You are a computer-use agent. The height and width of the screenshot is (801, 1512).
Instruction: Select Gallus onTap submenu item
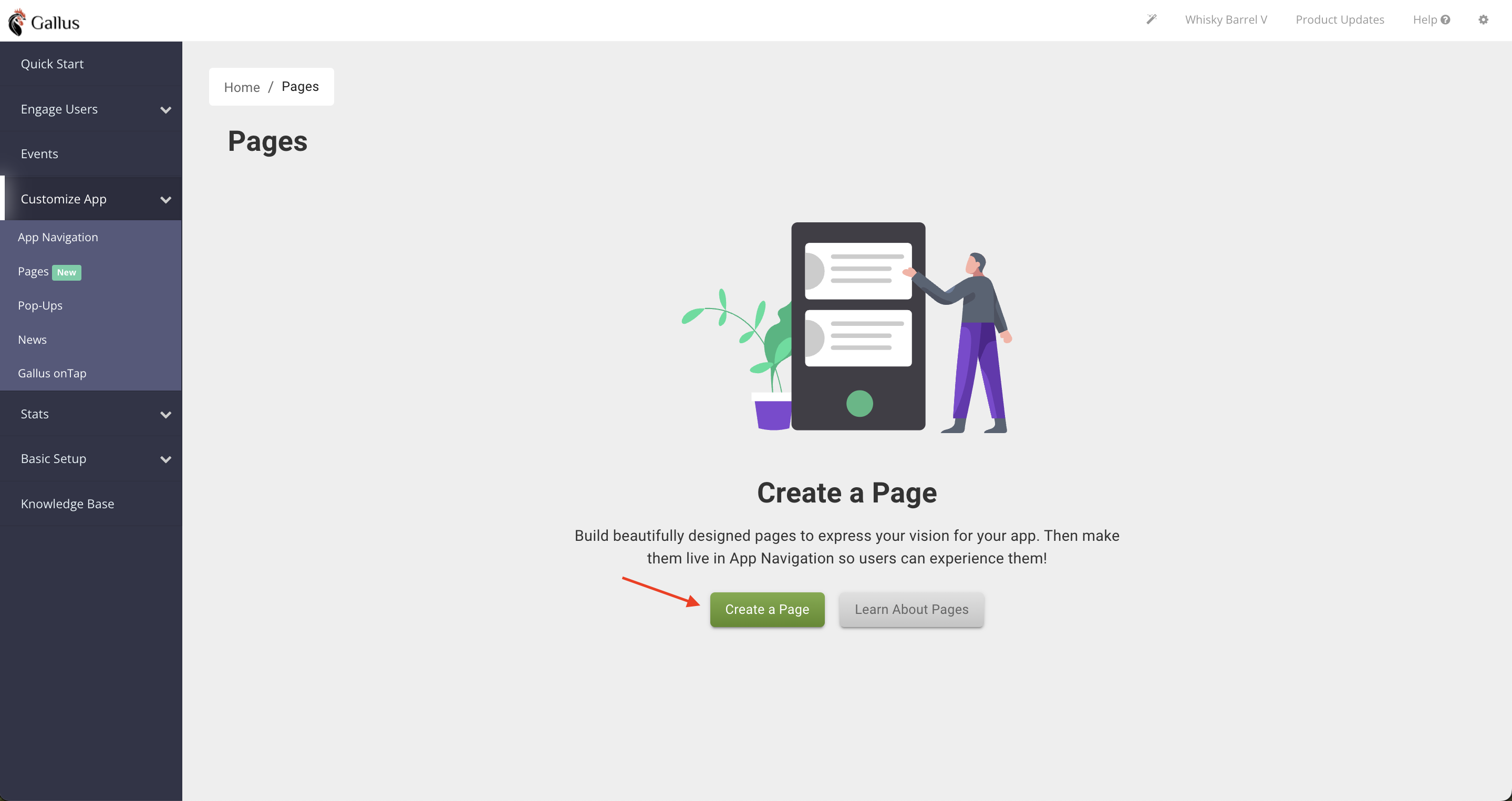[x=91, y=373]
